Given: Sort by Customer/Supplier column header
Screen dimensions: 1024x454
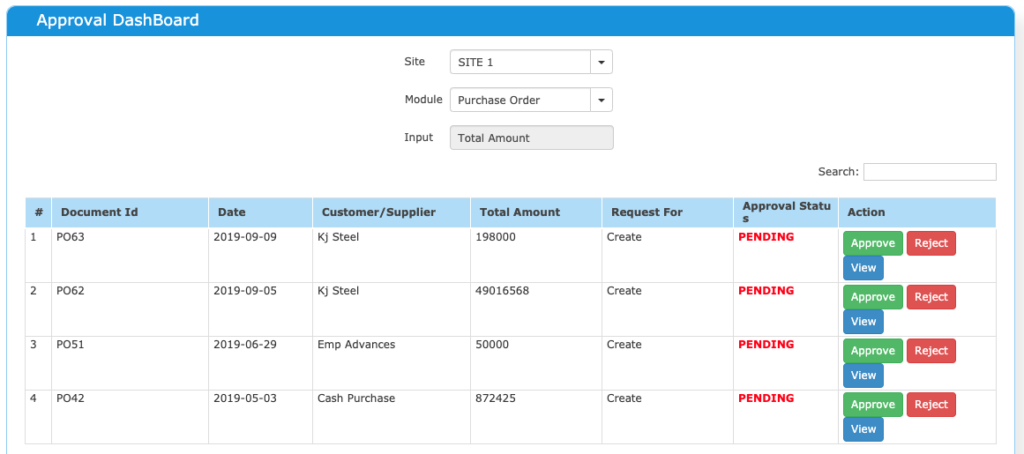Looking at the screenshot, I should [392, 212].
